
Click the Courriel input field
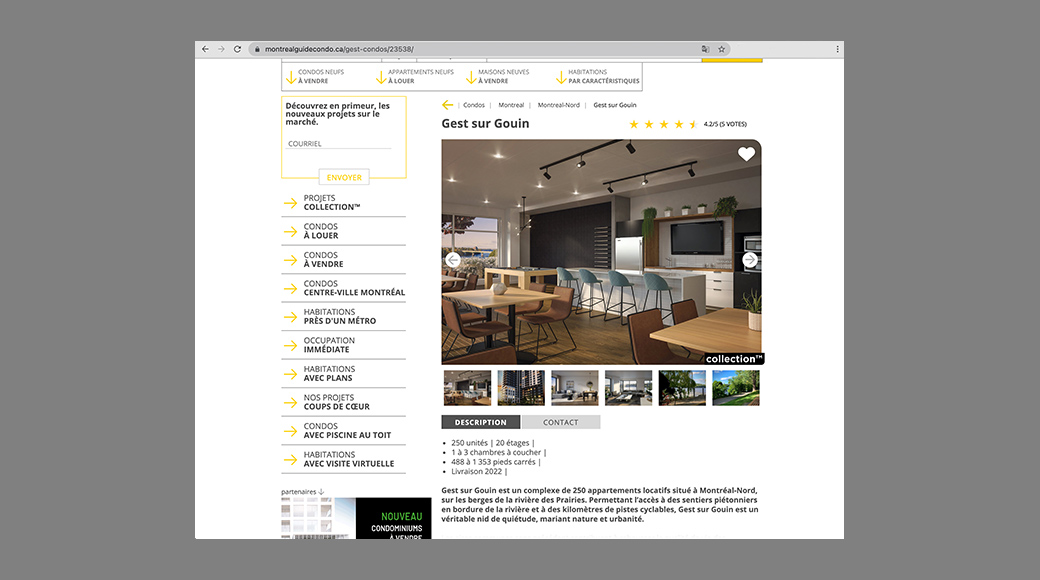340,145
